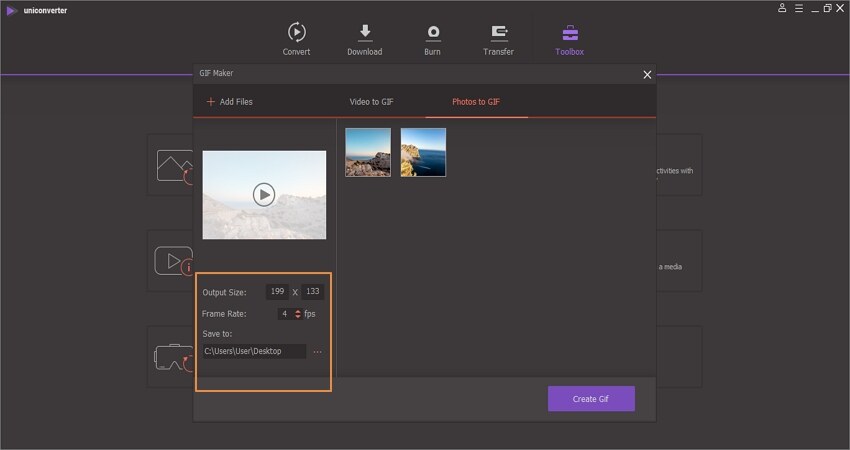Close the GIF Maker dialog

click(x=647, y=74)
